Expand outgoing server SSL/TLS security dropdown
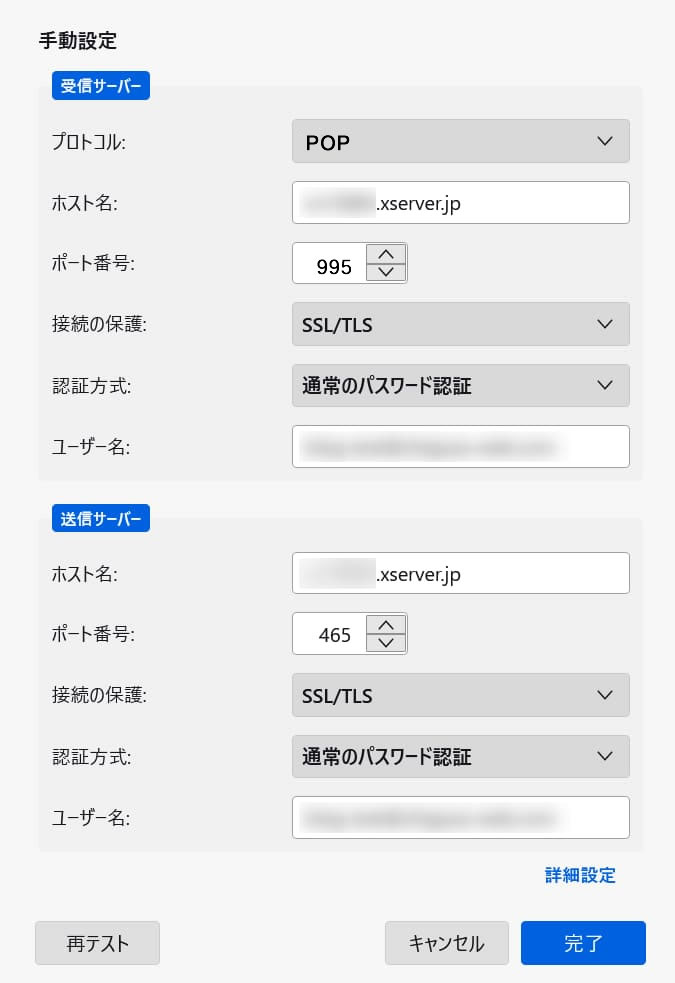This screenshot has height=983, width=675. tap(460, 695)
